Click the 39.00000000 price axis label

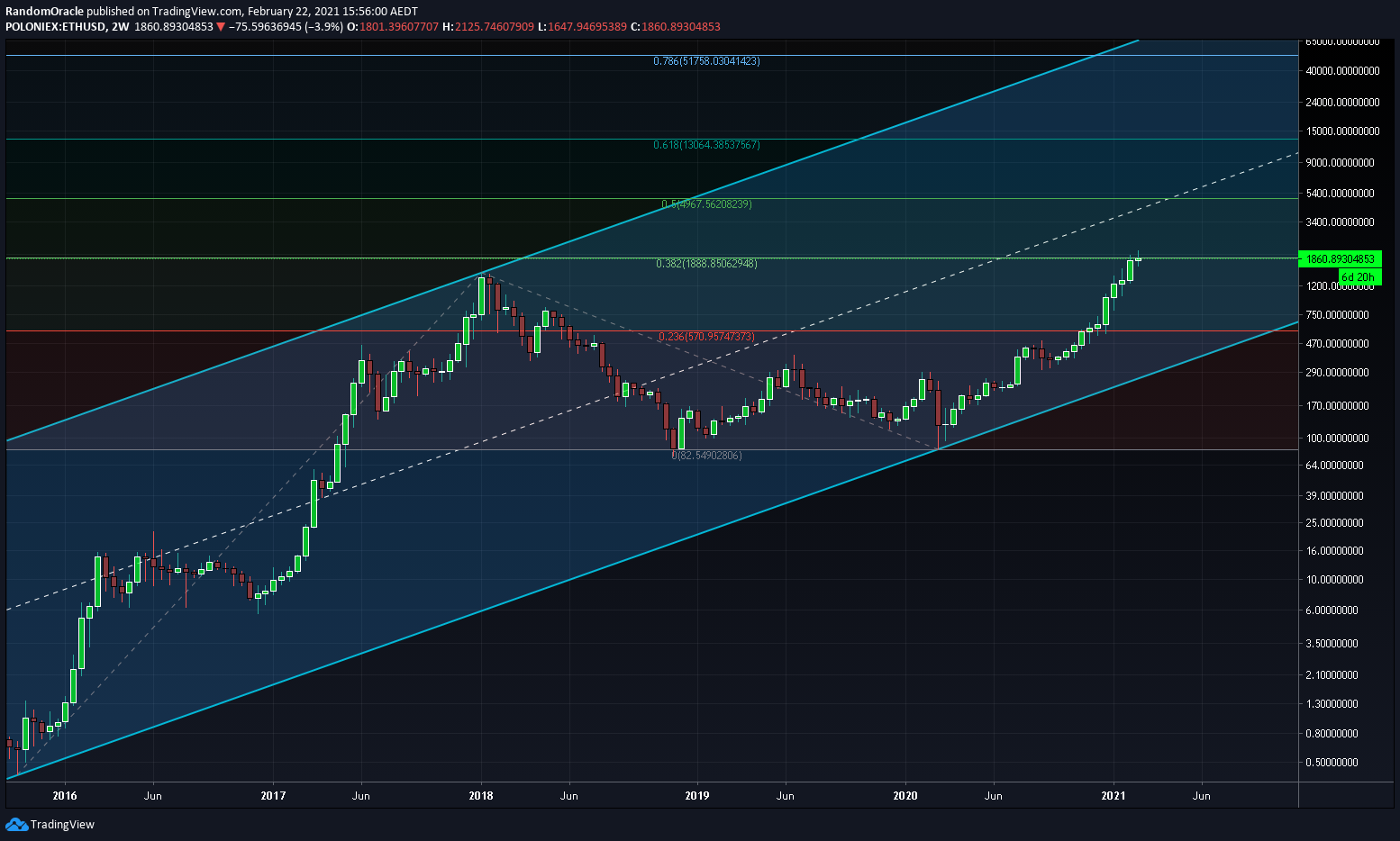pos(1334,496)
